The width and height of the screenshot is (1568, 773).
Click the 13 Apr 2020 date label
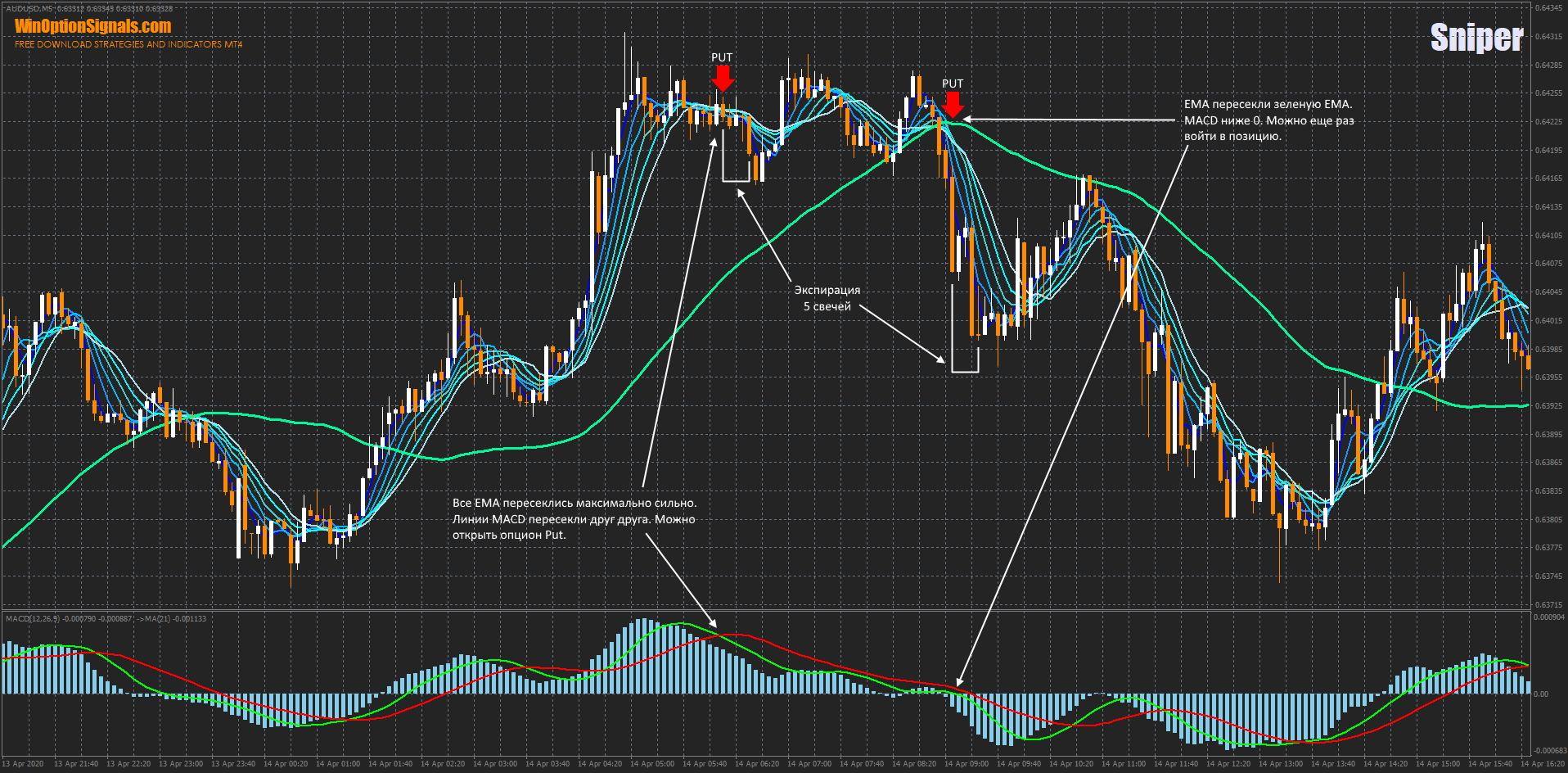pos(23,764)
